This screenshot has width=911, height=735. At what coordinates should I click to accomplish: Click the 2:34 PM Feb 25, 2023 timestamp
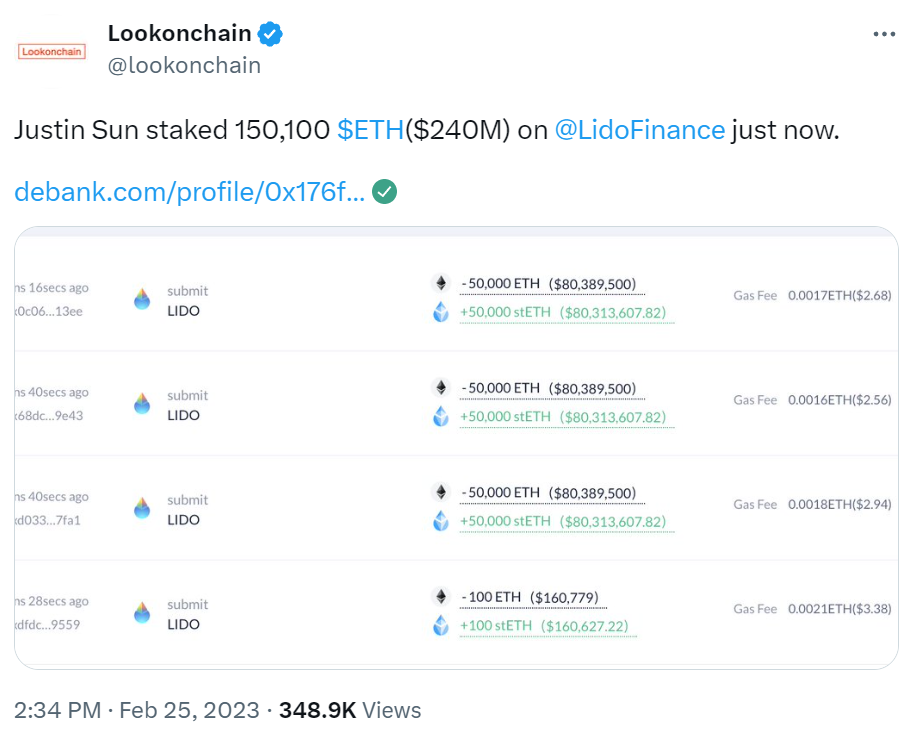pos(137,710)
